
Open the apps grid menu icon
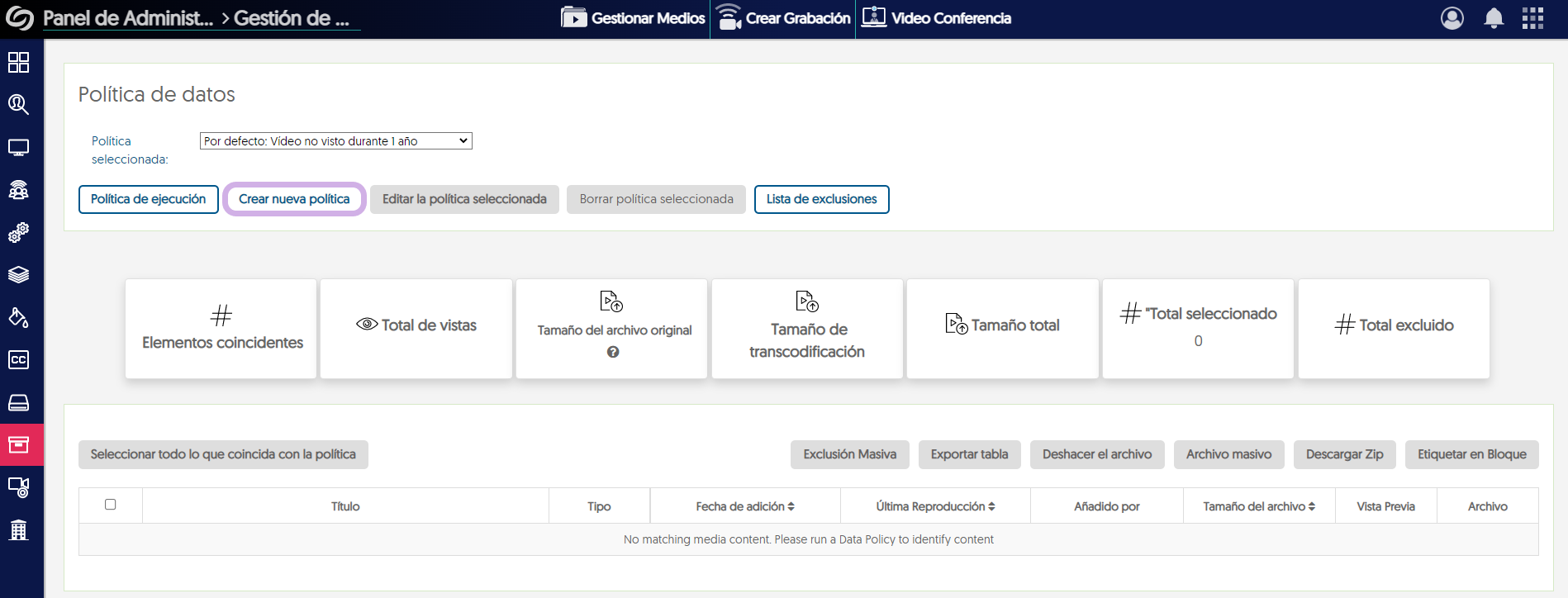1532,18
